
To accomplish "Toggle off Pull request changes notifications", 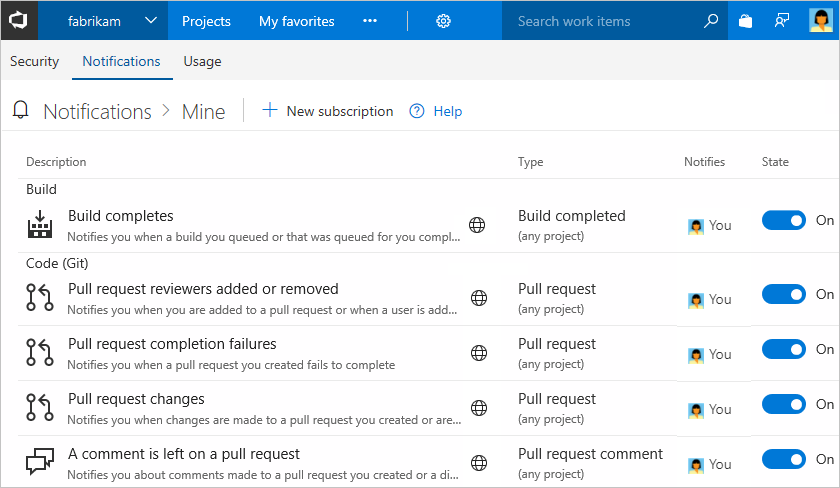I will (783, 405).
